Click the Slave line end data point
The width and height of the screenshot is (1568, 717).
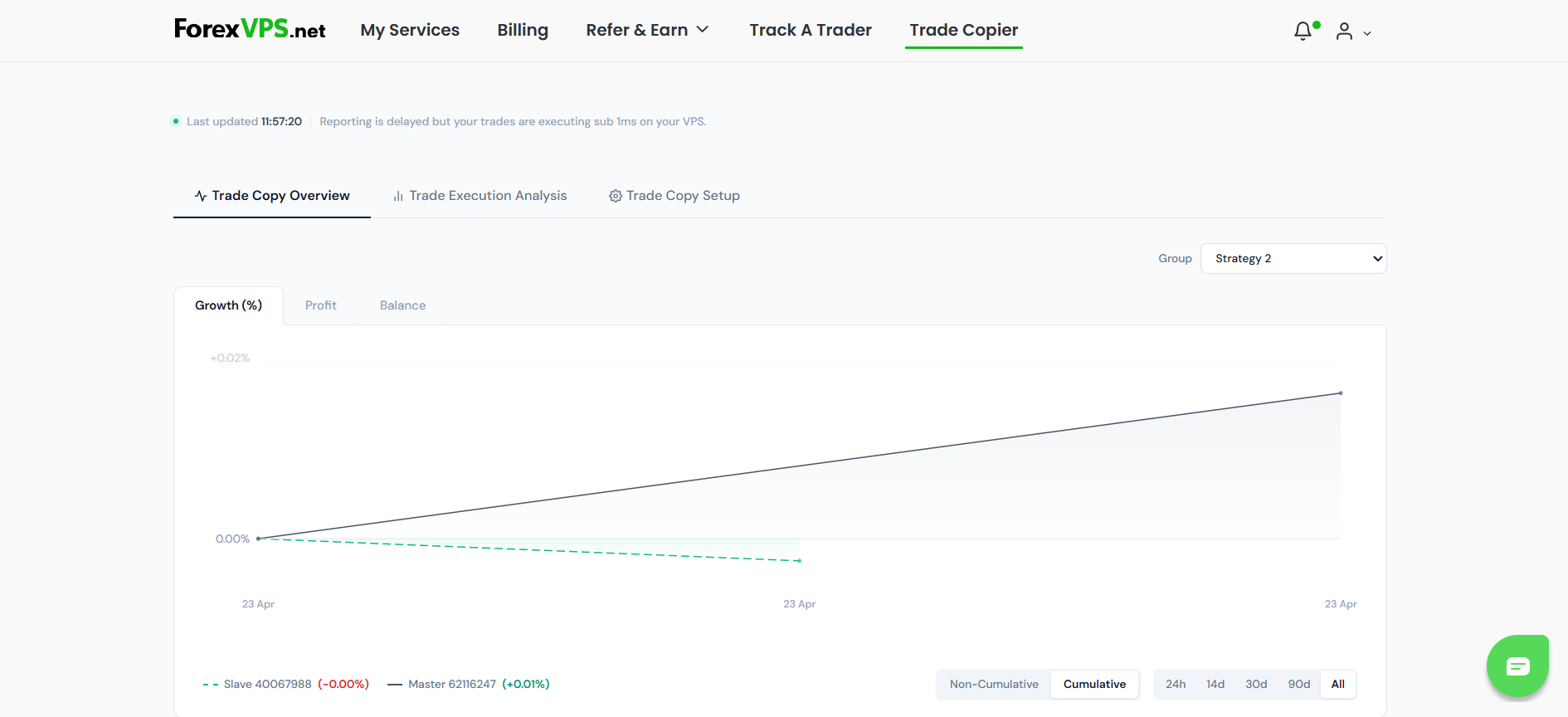tap(799, 561)
